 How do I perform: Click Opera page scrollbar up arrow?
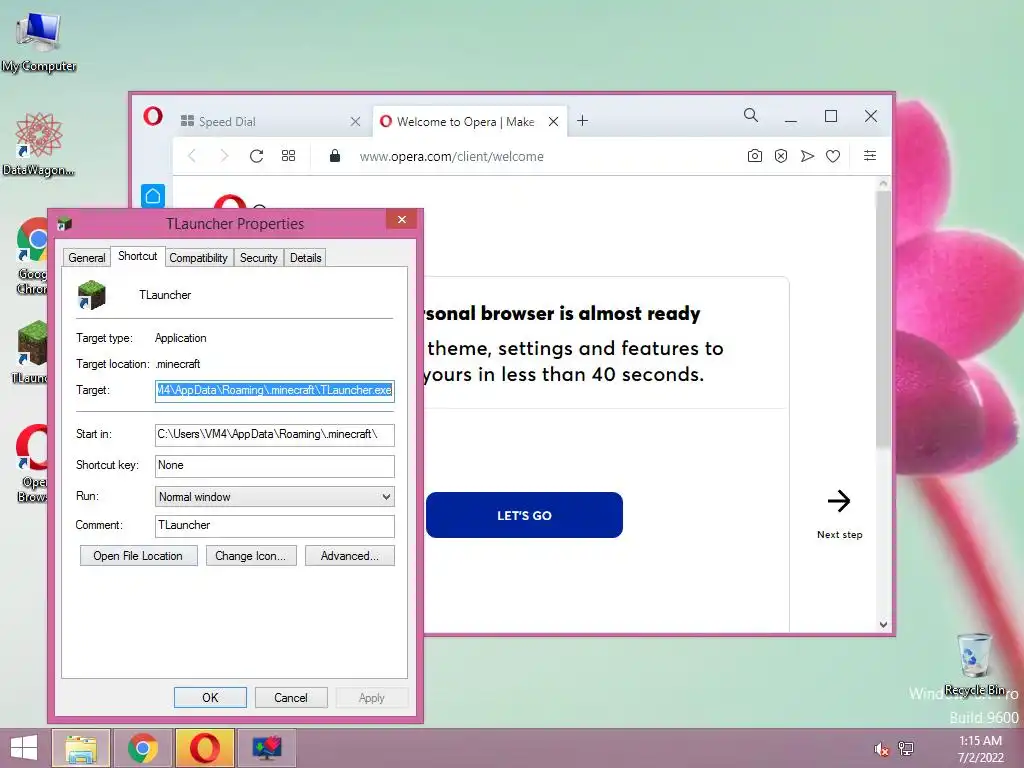point(883,184)
